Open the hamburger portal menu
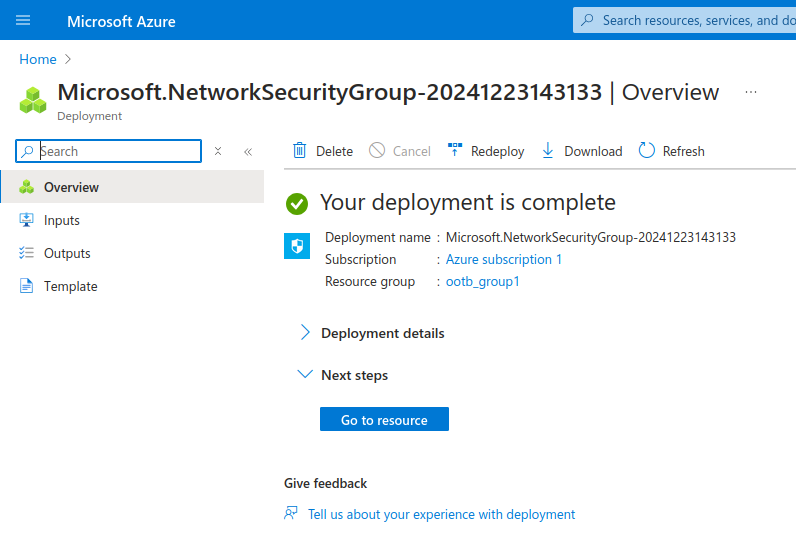The width and height of the screenshot is (796, 555). pos(23,20)
